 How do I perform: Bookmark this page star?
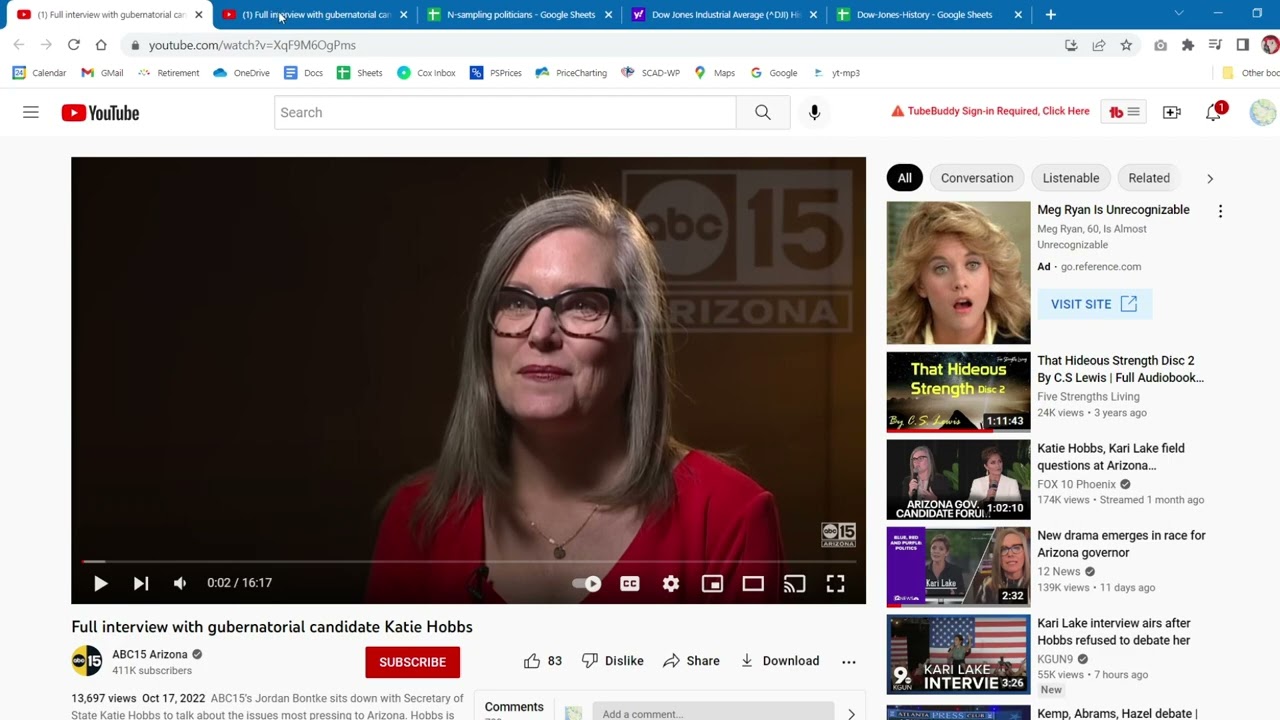pyautogui.click(x=1126, y=45)
